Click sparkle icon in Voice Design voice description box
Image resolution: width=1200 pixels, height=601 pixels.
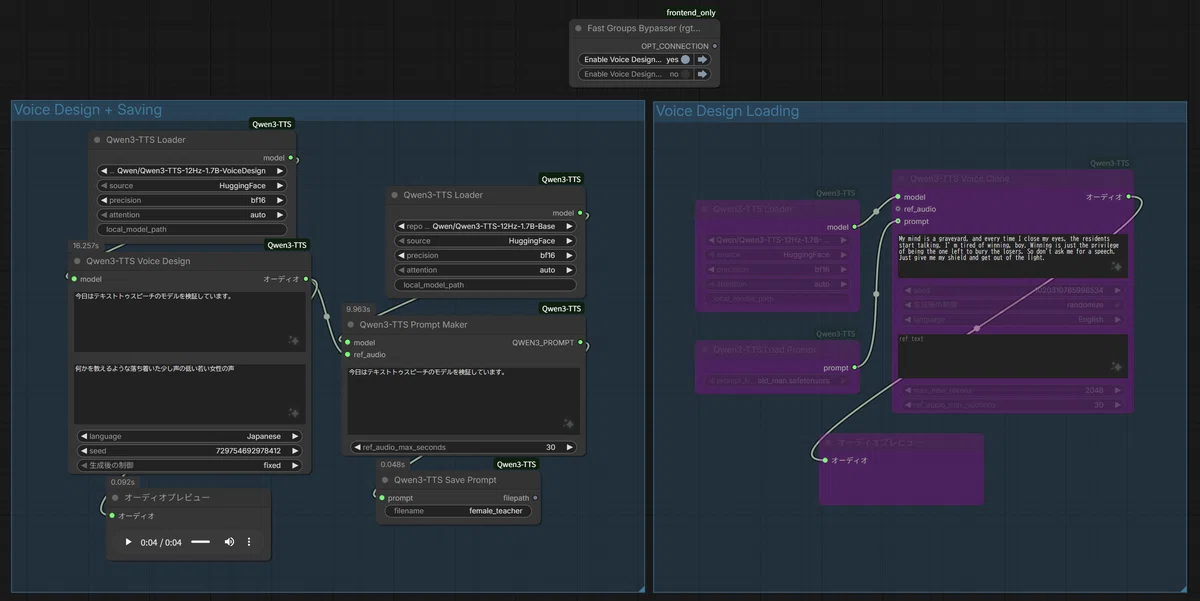coord(293,413)
